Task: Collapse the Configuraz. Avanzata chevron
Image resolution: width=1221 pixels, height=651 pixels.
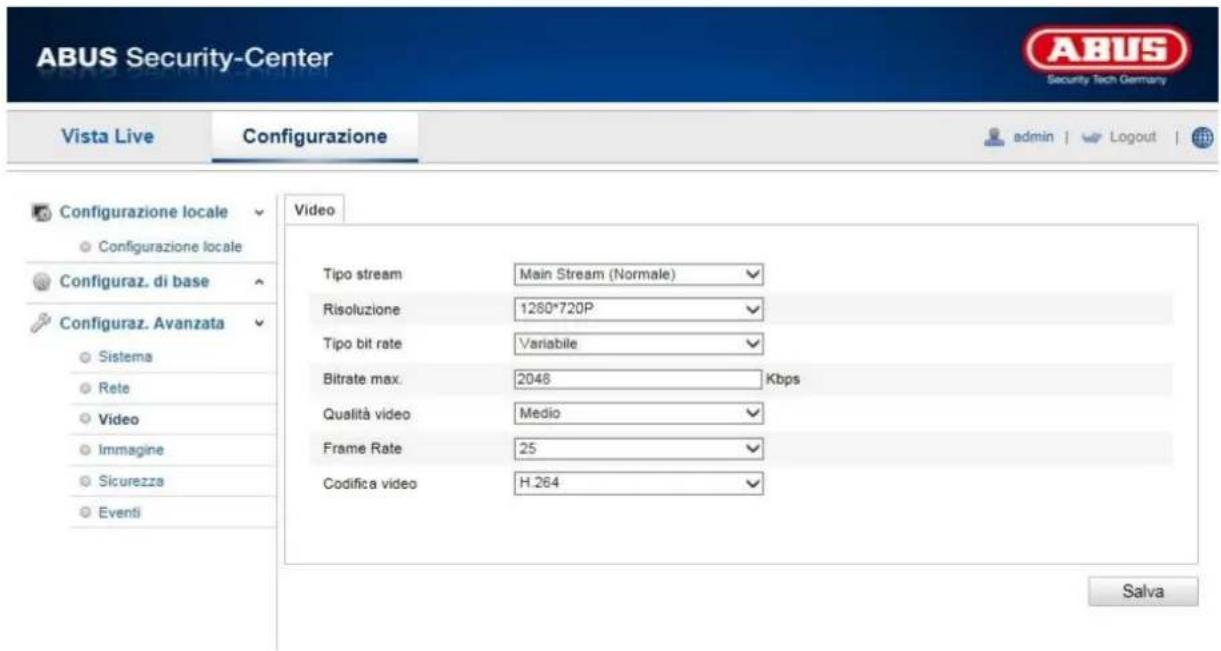Action: (260, 324)
